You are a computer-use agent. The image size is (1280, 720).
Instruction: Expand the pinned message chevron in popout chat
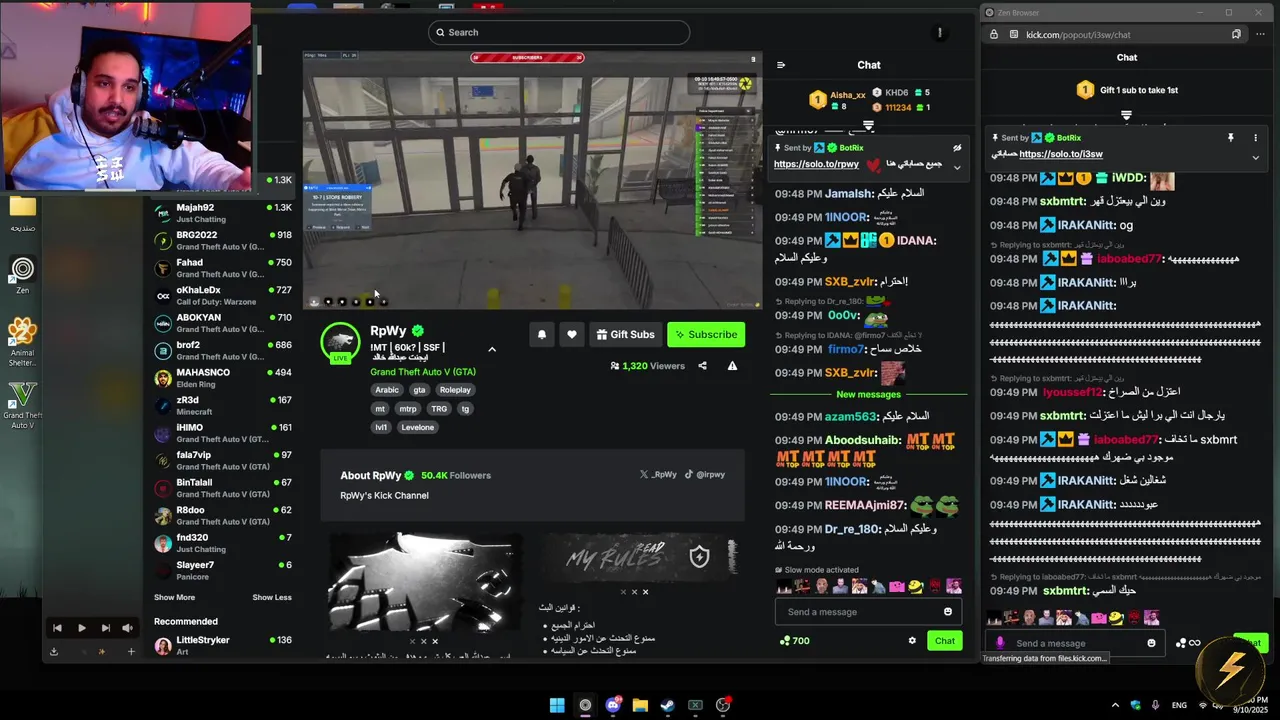pyautogui.click(x=1255, y=157)
